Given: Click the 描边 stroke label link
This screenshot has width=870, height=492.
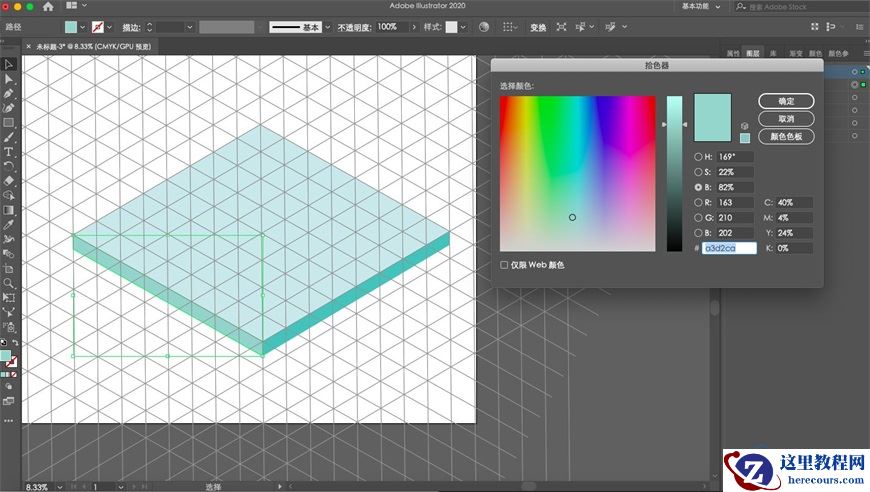Looking at the screenshot, I should (131, 27).
